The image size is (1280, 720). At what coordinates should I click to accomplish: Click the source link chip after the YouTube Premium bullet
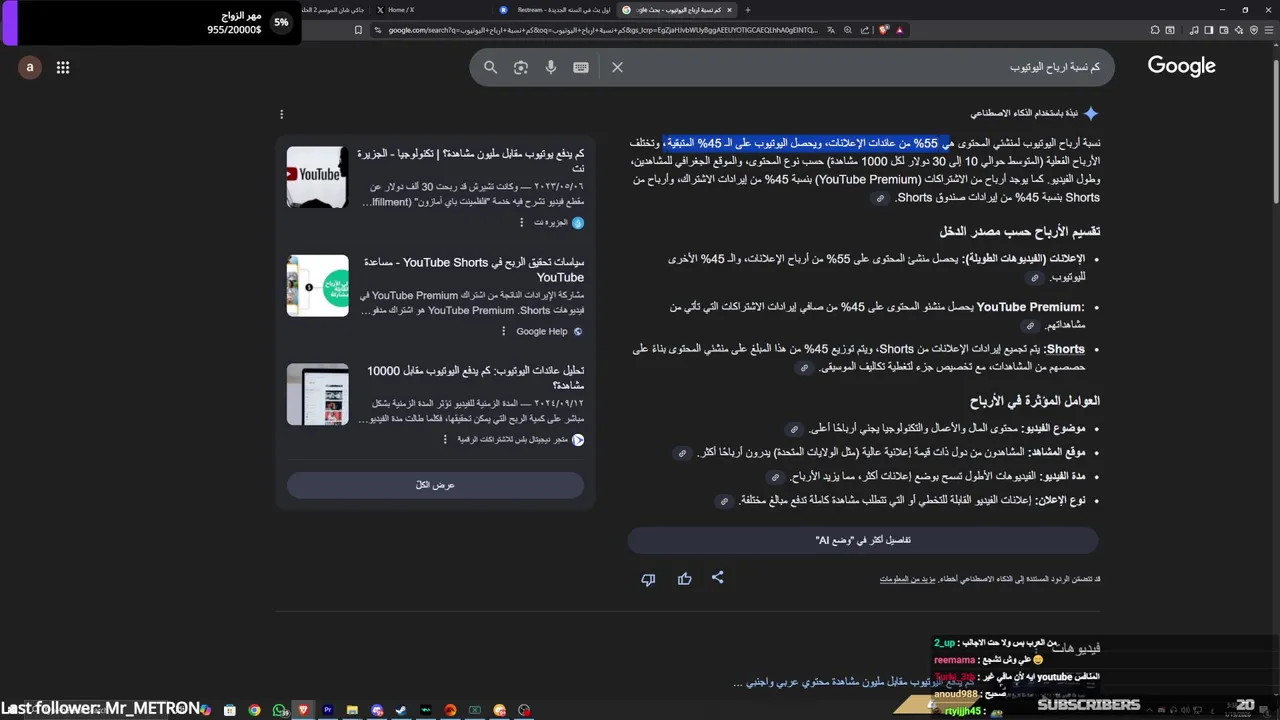(1030, 325)
